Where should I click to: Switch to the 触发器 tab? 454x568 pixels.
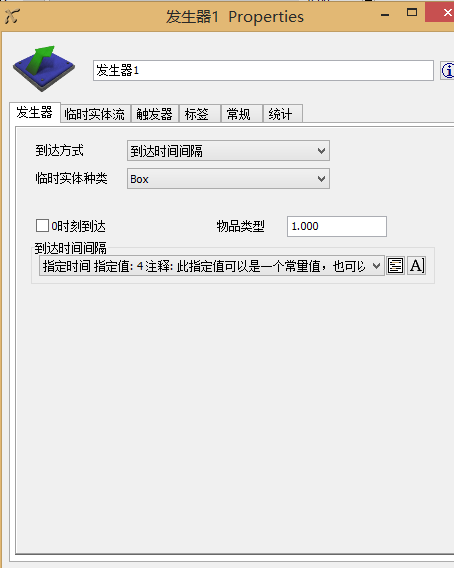tap(155, 114)
